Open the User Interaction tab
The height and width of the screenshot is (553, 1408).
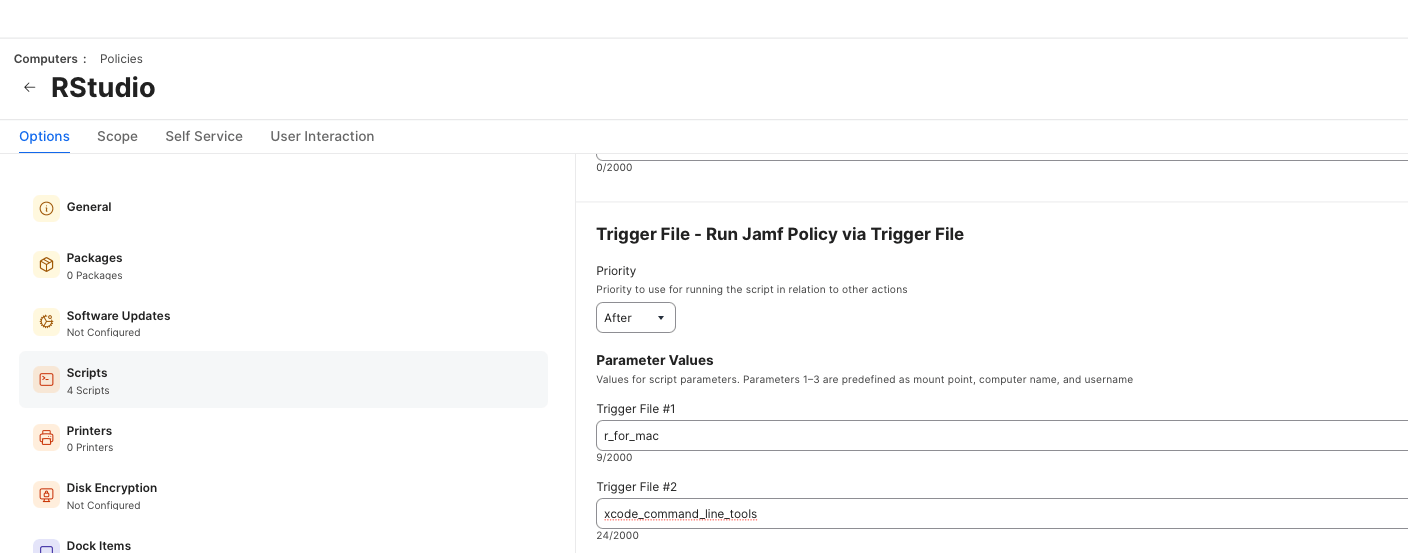(322, 136)
